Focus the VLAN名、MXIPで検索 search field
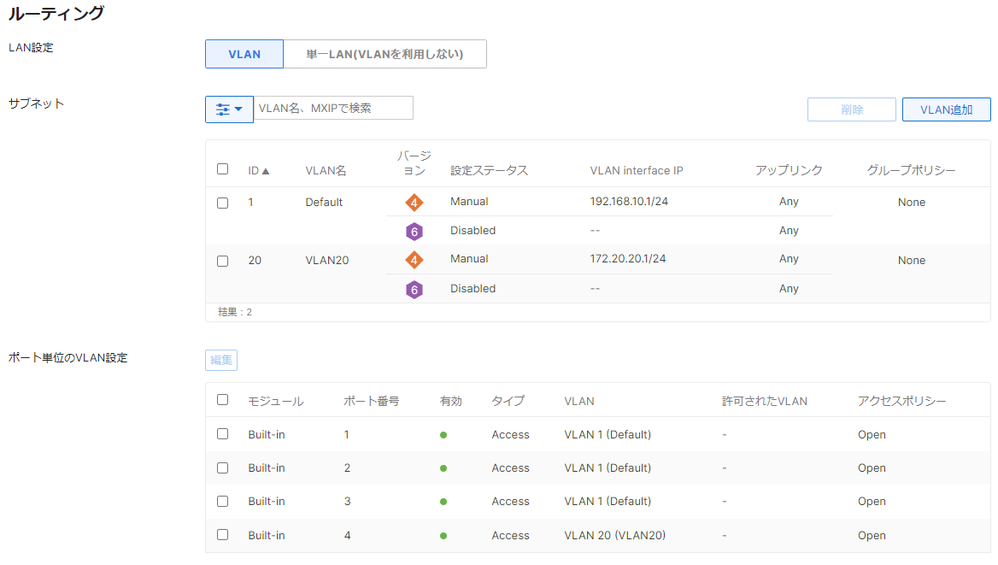The image size is (998, 565). coord(333,108)
